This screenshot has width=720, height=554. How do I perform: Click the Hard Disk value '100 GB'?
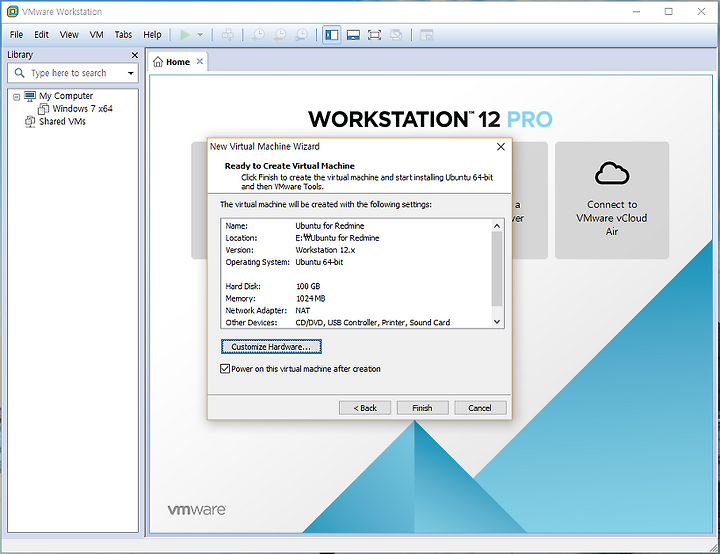[308, 286]
